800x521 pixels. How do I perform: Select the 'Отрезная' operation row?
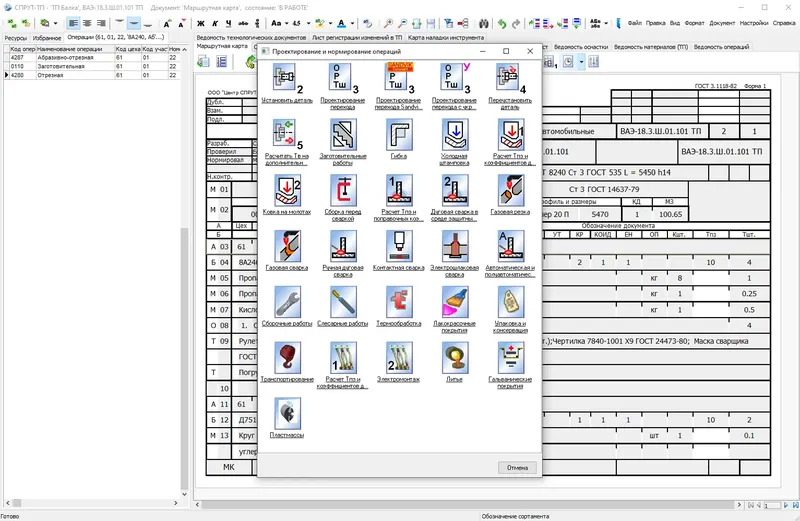tap(92, 75)
